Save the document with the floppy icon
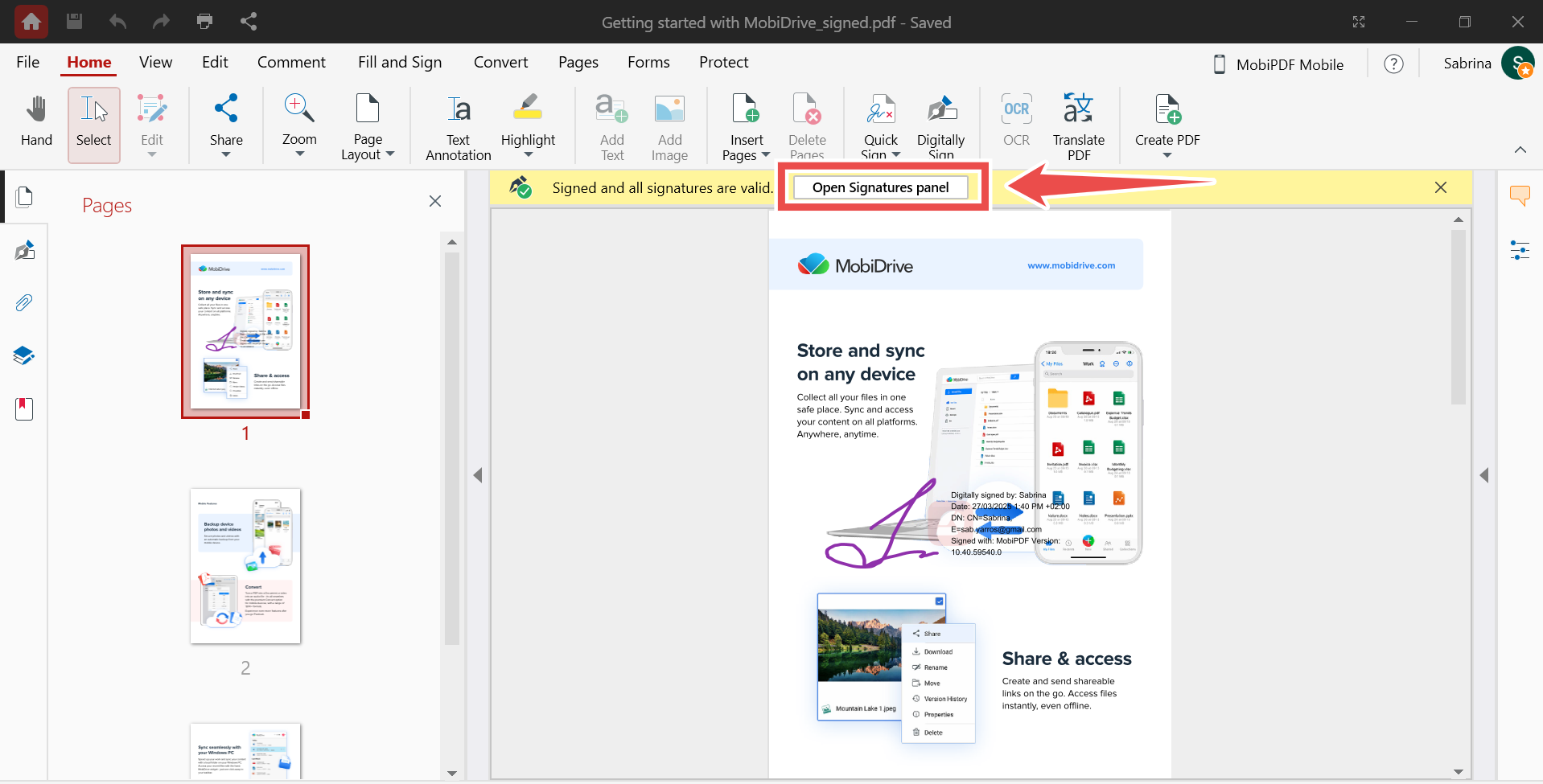Viewport: 1543px width, 784px height. [x=74, y=22]
